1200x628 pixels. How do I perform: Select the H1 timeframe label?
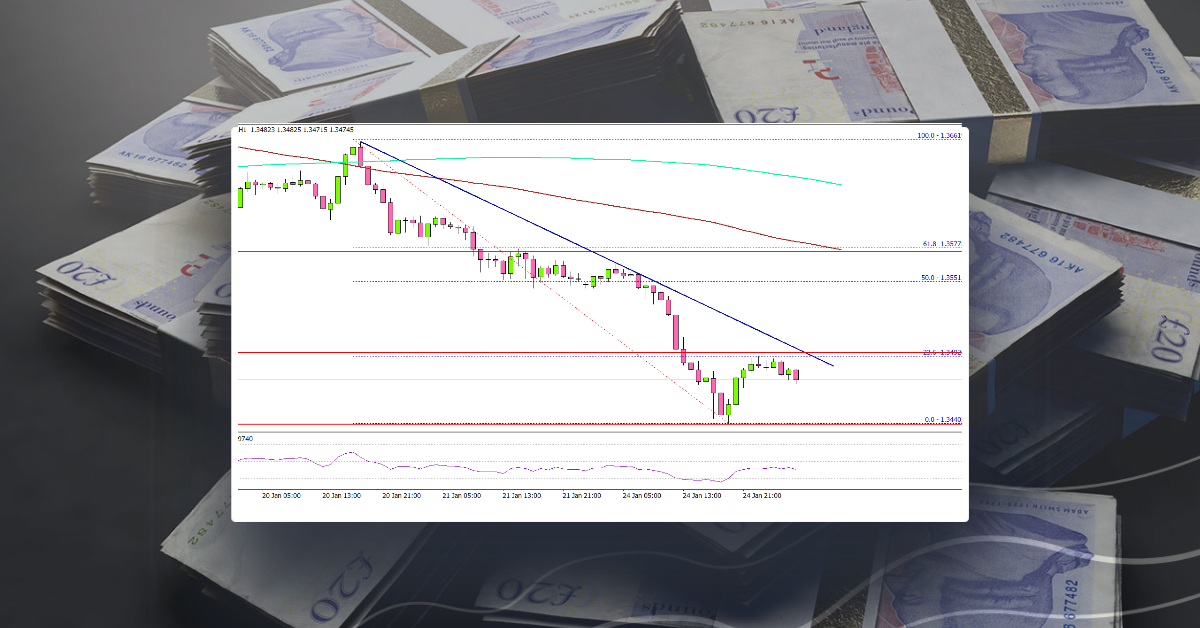tap(242, 129)
